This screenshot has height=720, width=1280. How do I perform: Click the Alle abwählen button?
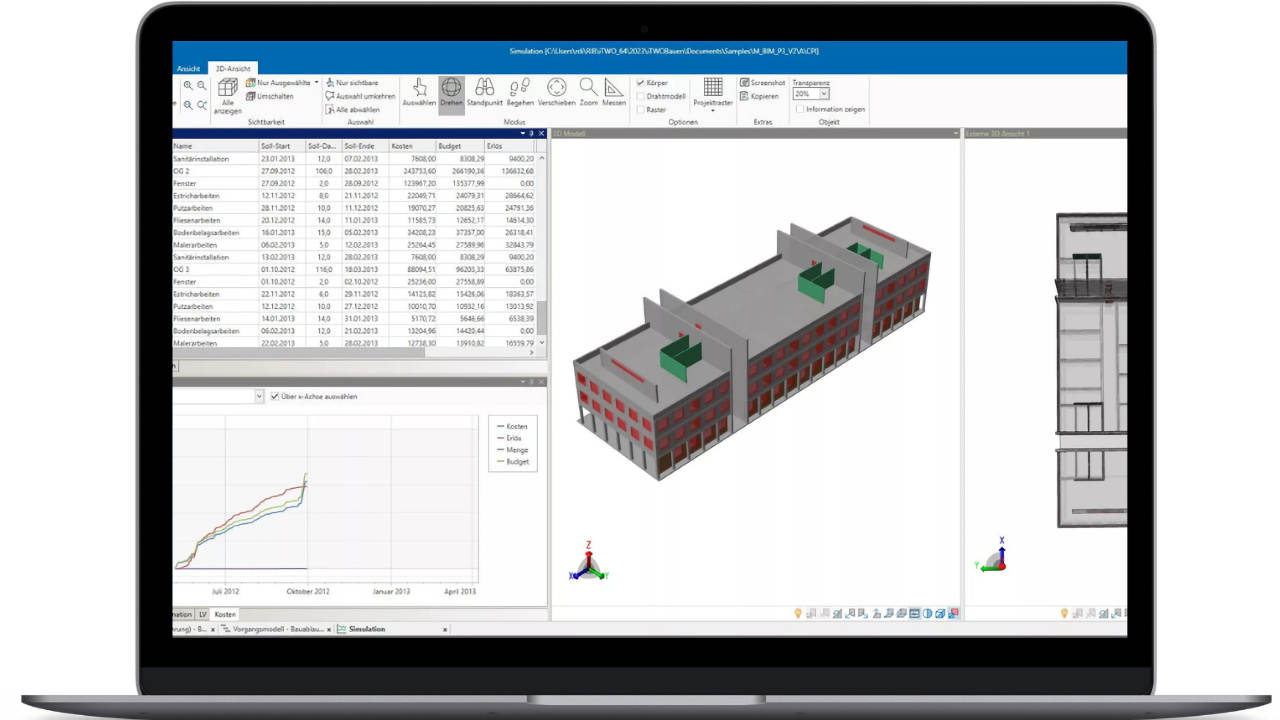(357, 110)
